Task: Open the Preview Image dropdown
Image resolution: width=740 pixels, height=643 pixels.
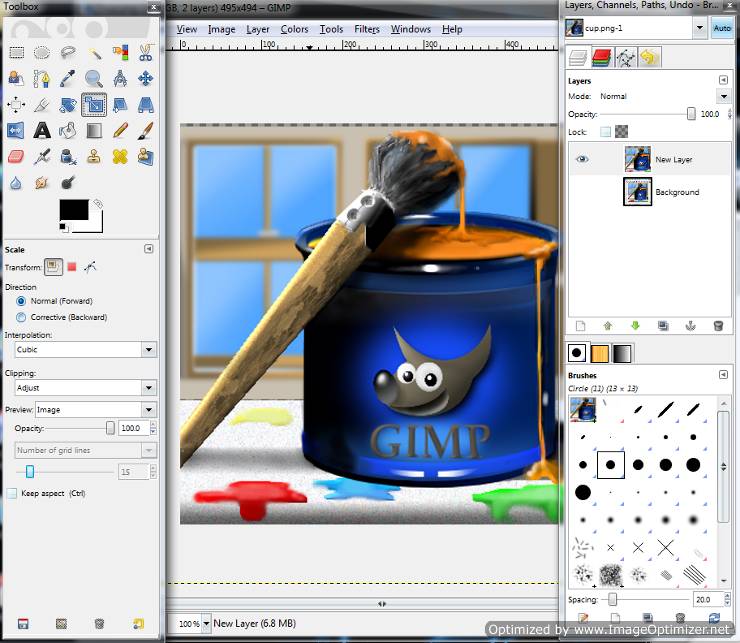Action: pyautogui.click(x=96, y=410)
